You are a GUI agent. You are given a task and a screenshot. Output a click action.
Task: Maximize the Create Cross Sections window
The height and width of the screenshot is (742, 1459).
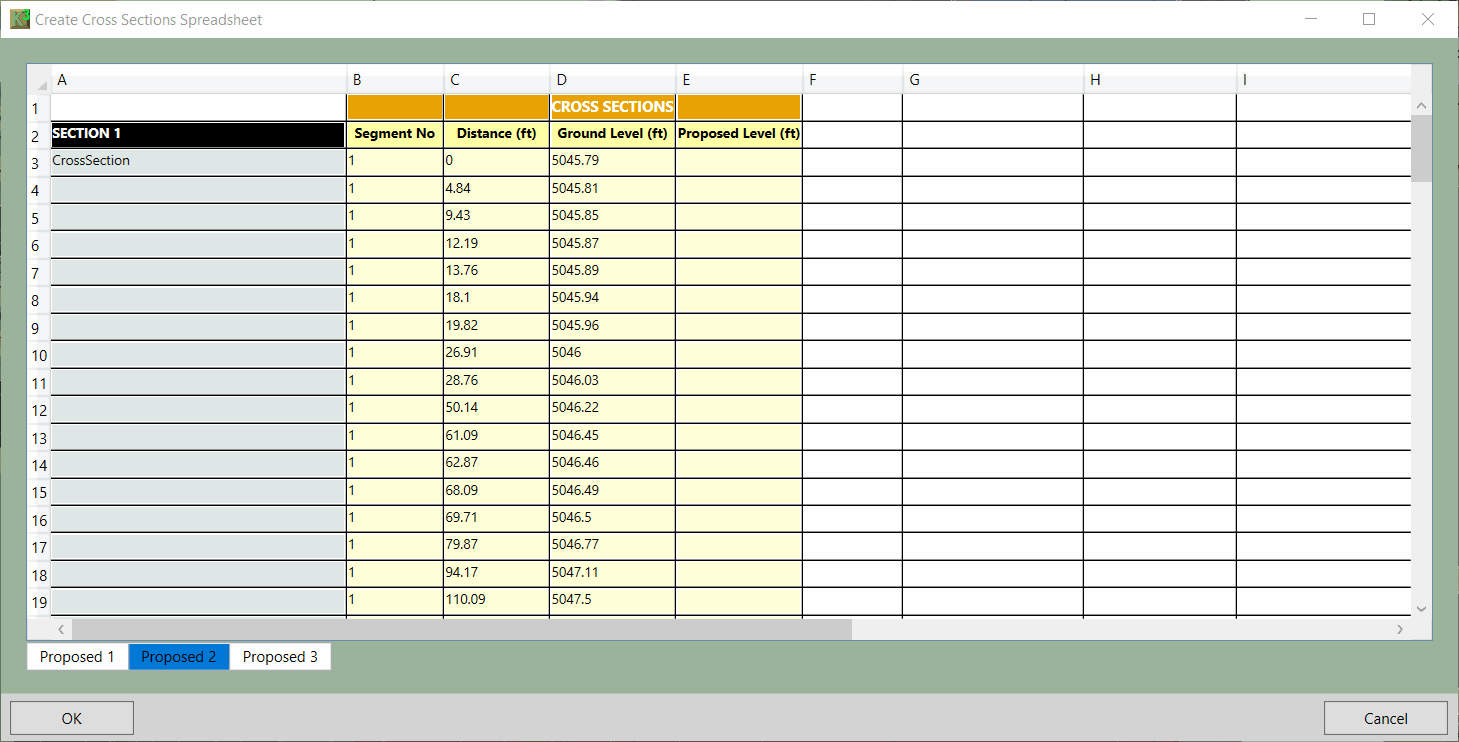[1369, 19]
